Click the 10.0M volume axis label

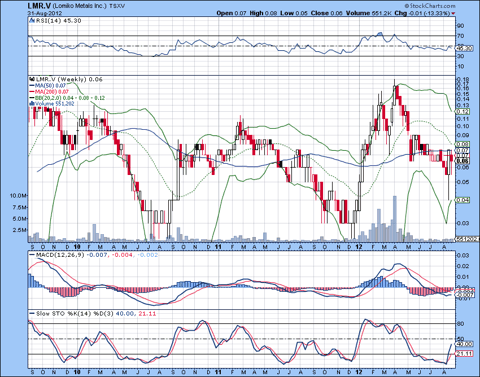click(x=19, y=195)
